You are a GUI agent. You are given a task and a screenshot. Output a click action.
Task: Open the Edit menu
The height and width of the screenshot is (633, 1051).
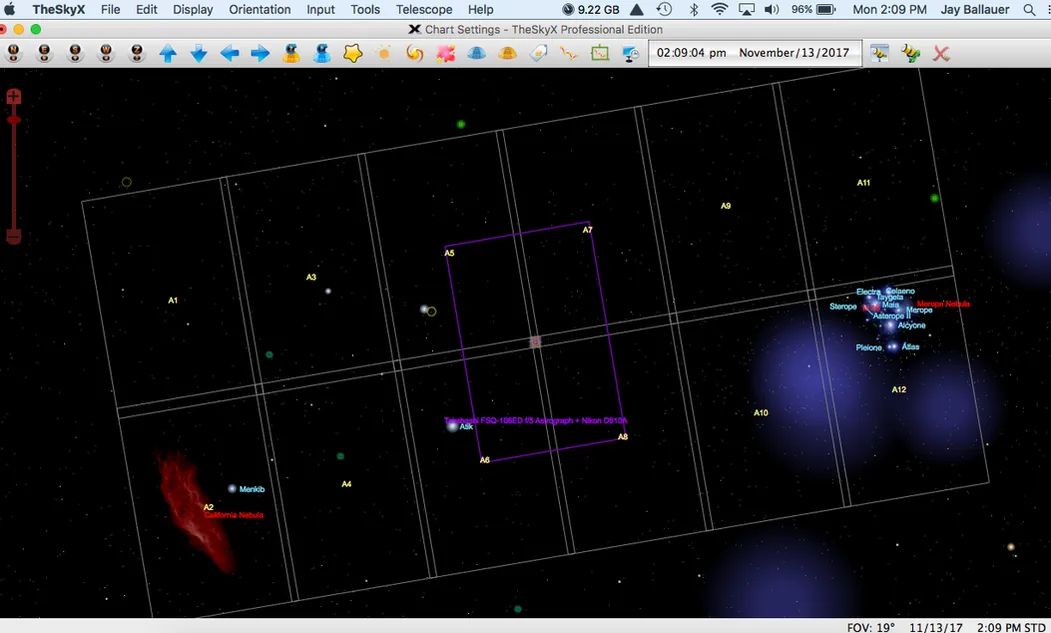click(146, 9)
